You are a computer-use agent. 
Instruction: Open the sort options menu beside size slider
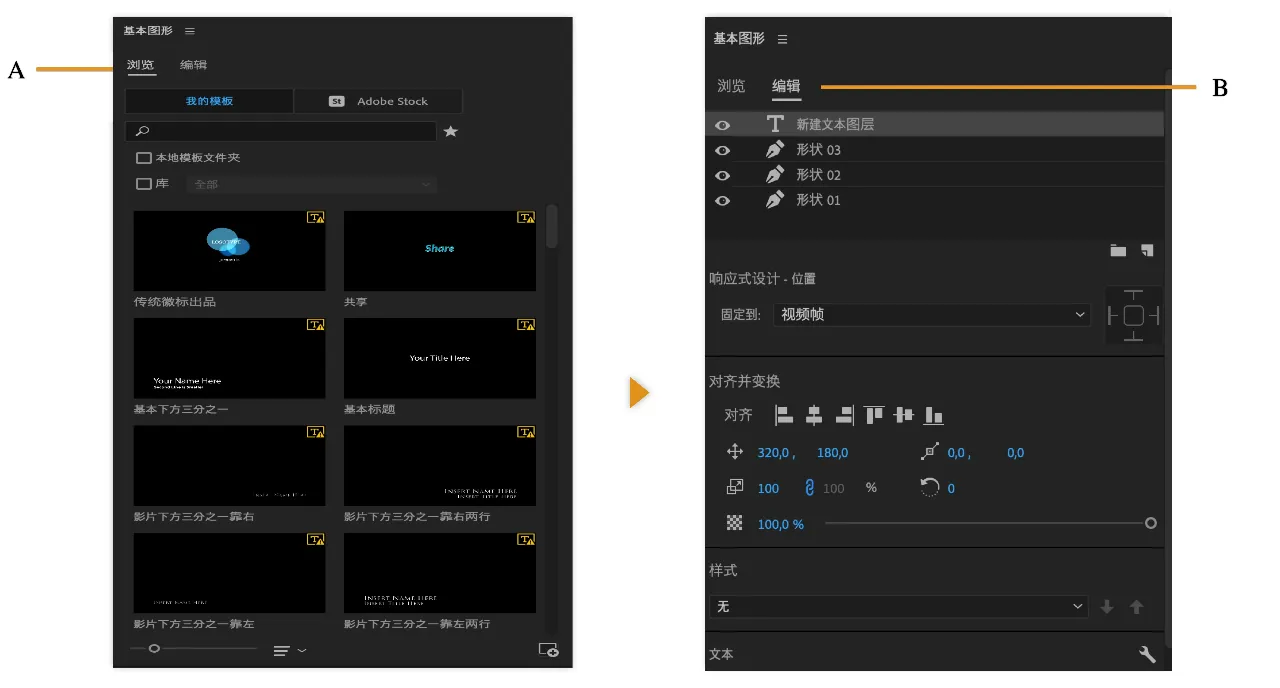click(290, 651)
